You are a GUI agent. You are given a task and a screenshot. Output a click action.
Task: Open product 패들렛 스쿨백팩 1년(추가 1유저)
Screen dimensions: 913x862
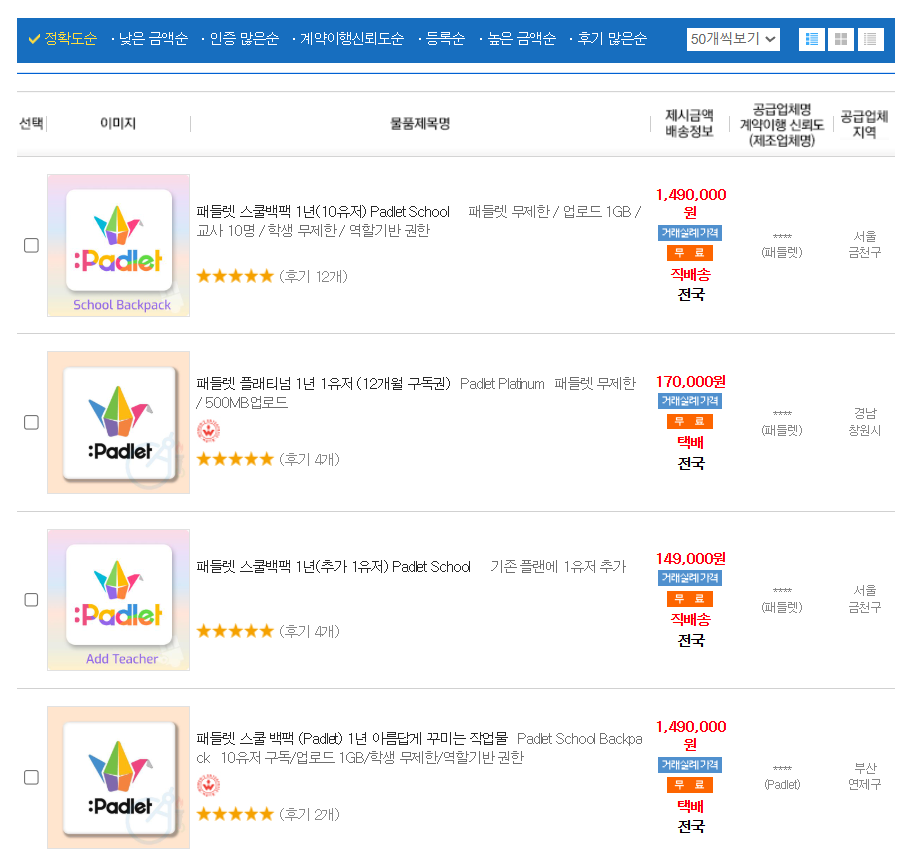334,567
